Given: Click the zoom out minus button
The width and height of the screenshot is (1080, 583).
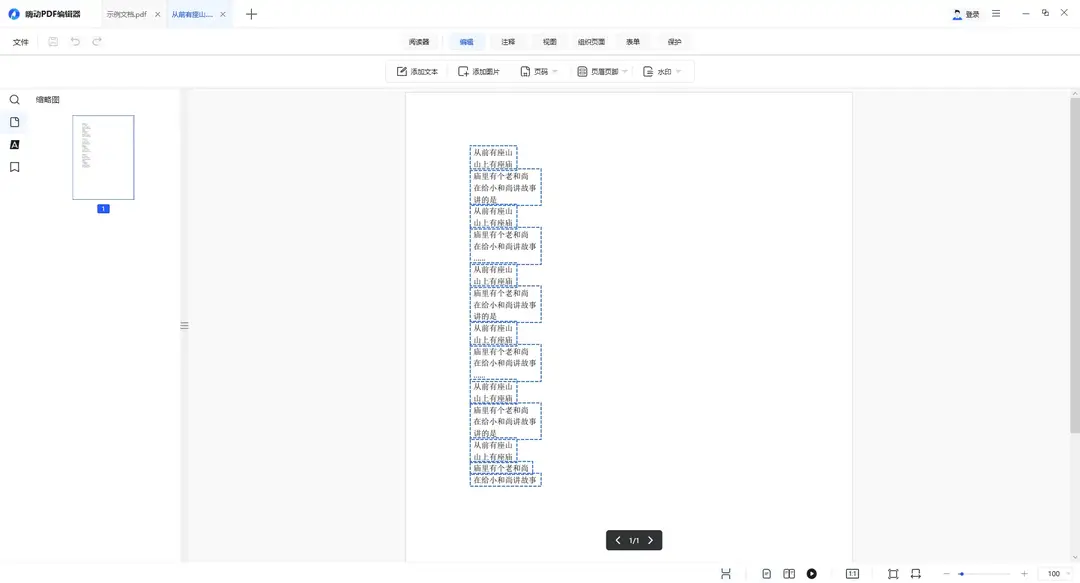Looking at the screenshot, I should click(946, 573).
